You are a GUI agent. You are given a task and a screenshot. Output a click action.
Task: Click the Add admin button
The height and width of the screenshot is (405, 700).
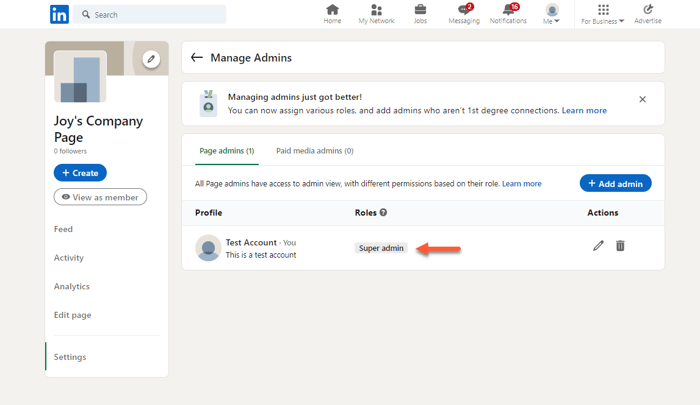tap(615, 183)
